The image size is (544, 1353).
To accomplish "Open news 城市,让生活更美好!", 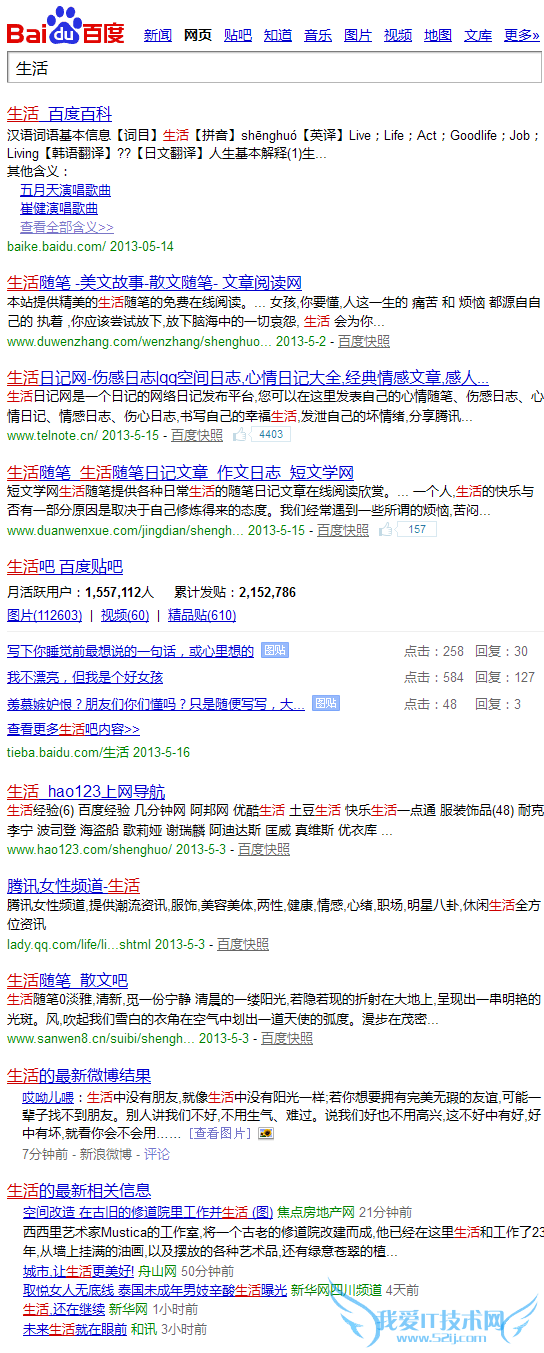I will point(78,1271).
